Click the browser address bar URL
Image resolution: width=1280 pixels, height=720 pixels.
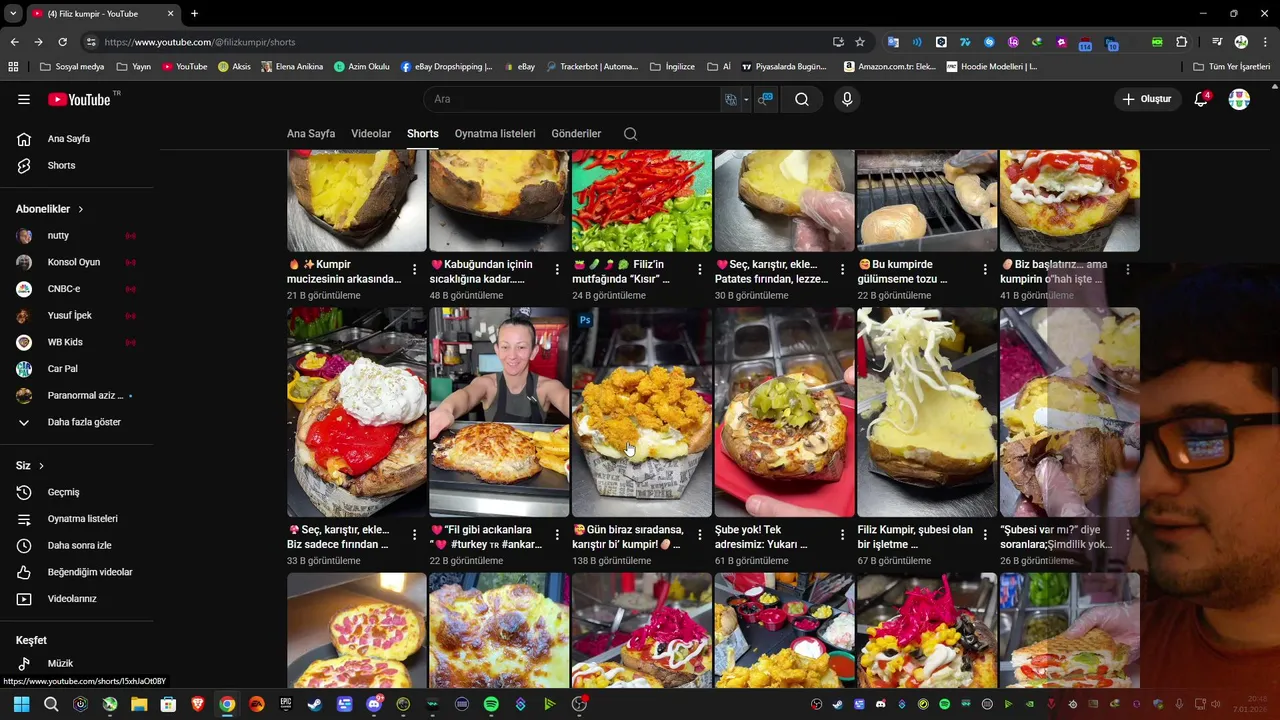200,42
